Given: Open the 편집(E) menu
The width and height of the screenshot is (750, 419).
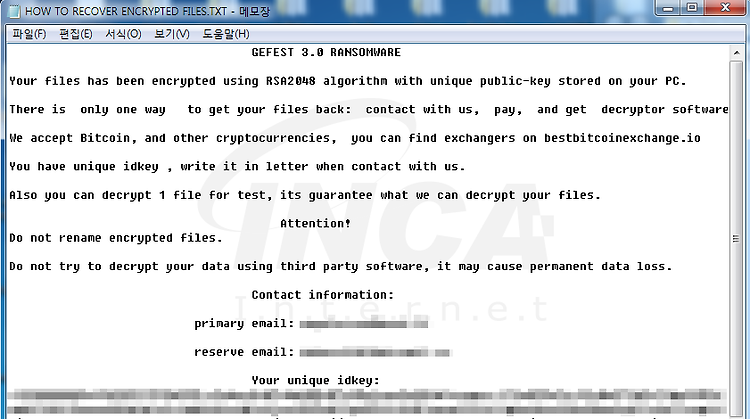Looking at the screenshot, I should pyautogui.click(x=76, y=34).
